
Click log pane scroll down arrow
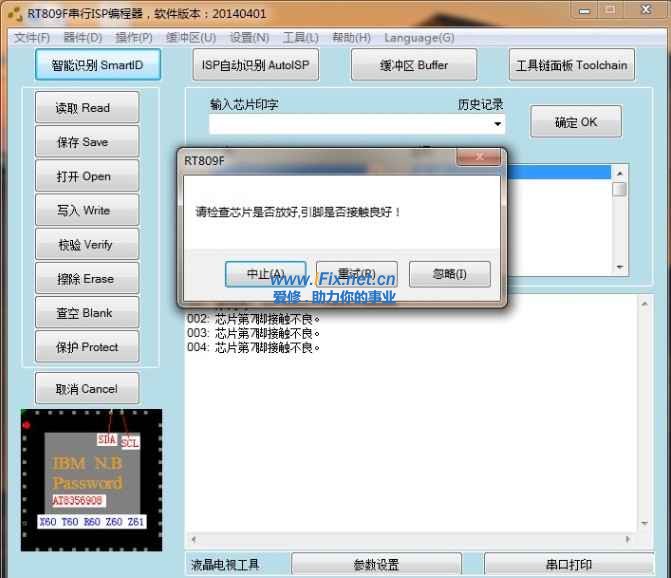click(644, 523)
